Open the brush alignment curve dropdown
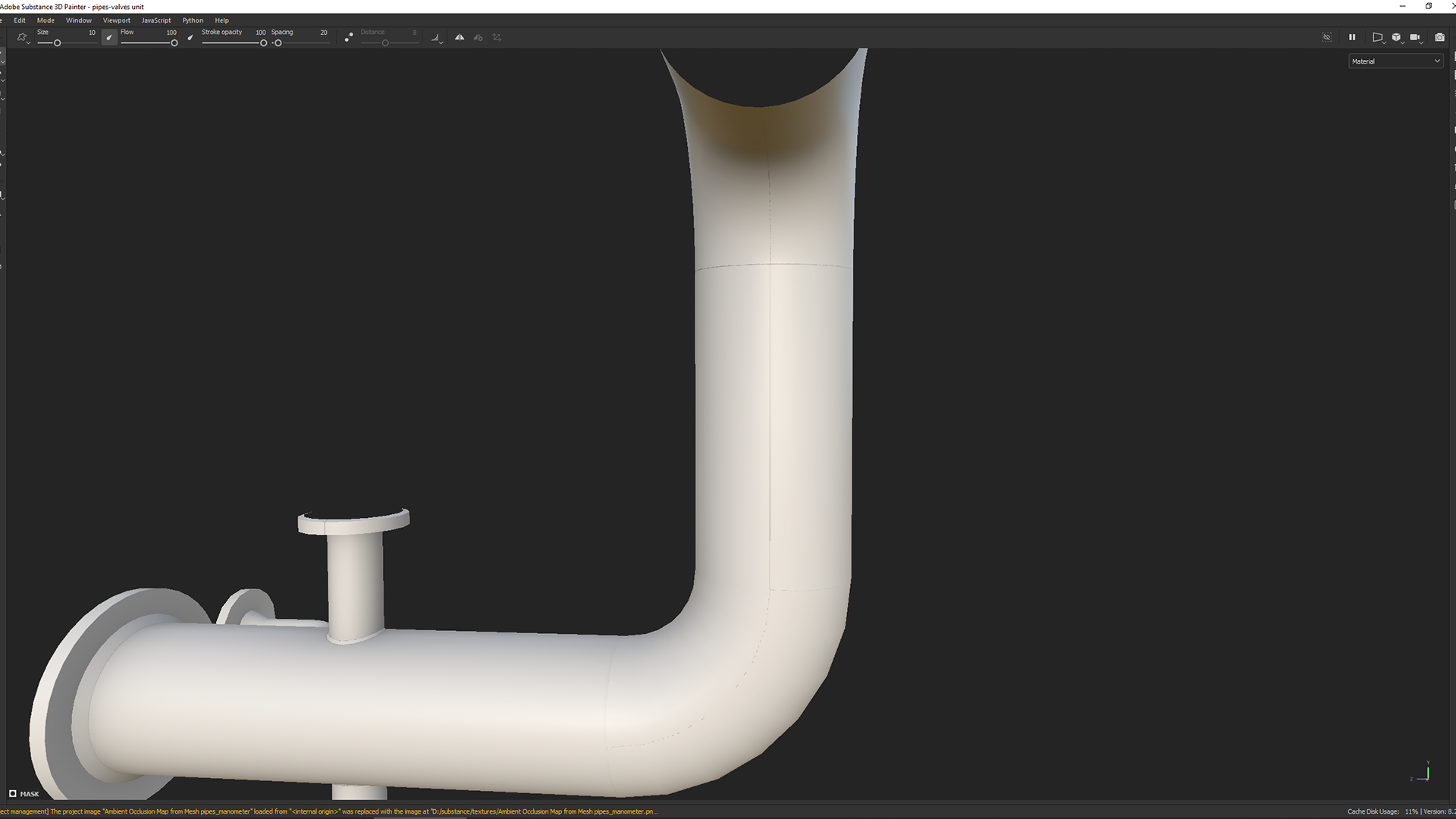The image size is (1456, 819). 437,37
